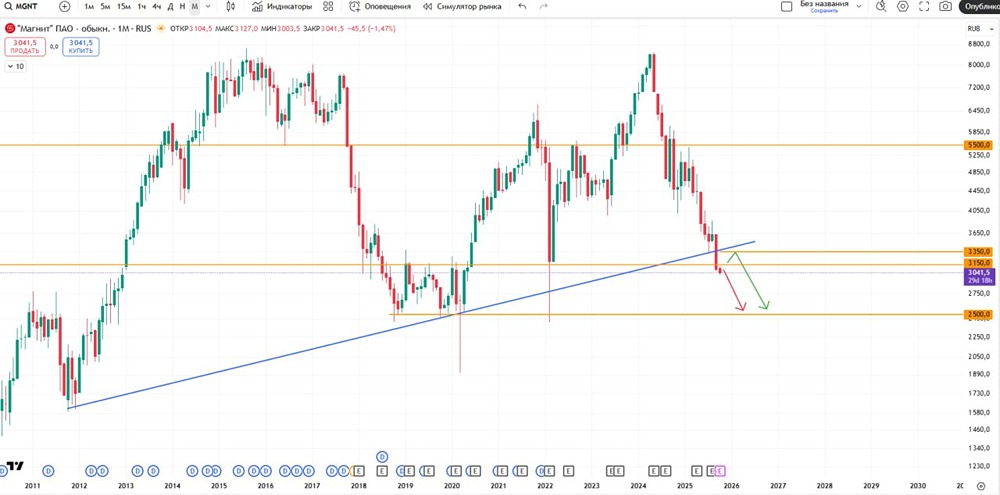Open chart settings hexagon icon
This screenshot has width=1000, height=495.
tap(902, 6)
